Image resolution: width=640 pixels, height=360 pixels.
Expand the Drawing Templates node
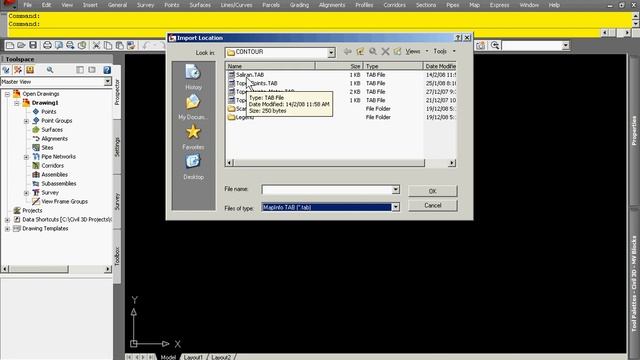click(7, 229)
